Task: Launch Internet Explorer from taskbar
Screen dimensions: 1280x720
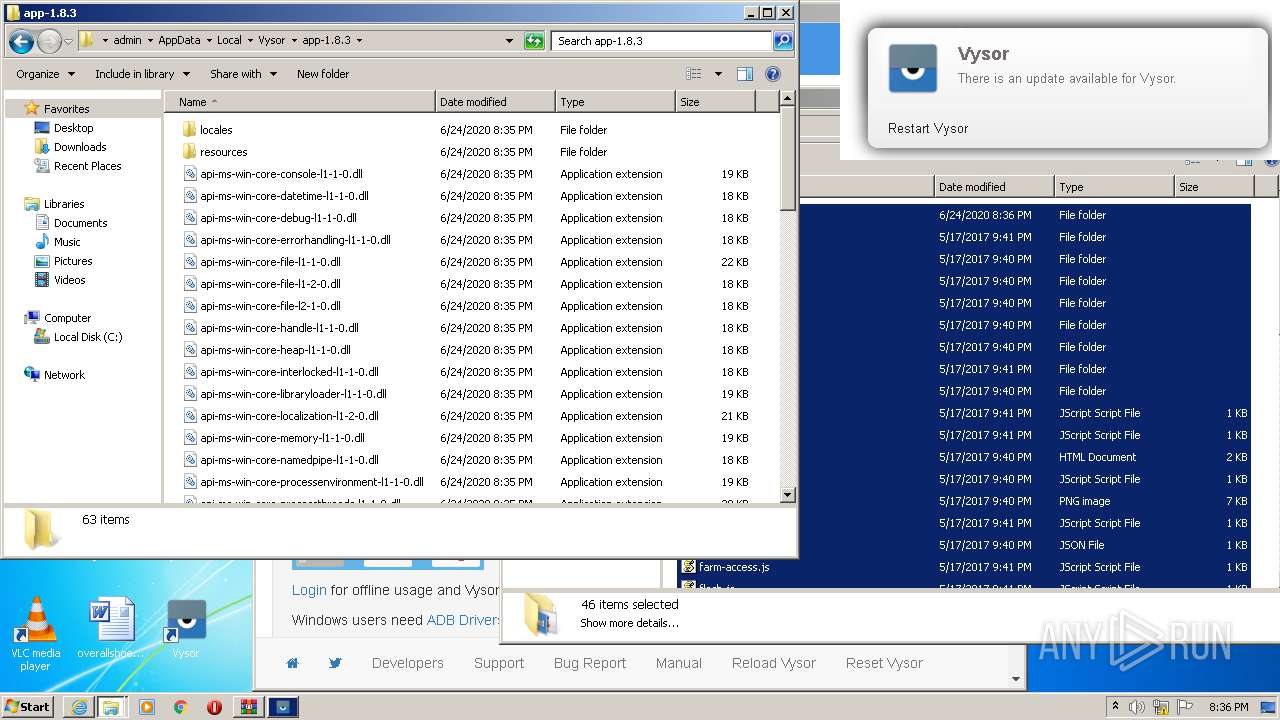Action: pyautogui.click(x=78, y=707)
